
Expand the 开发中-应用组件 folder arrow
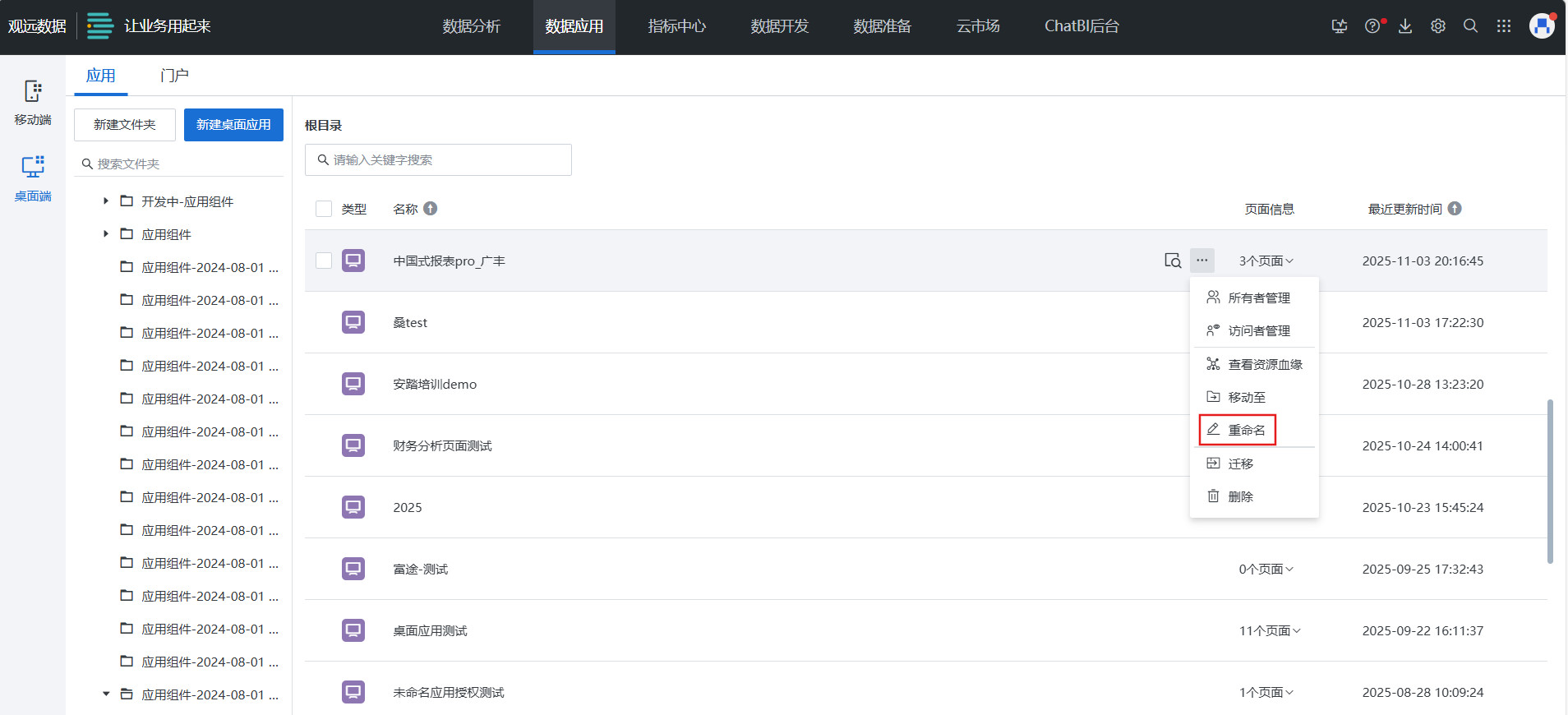pyautogui.click(x=106, y=201)
